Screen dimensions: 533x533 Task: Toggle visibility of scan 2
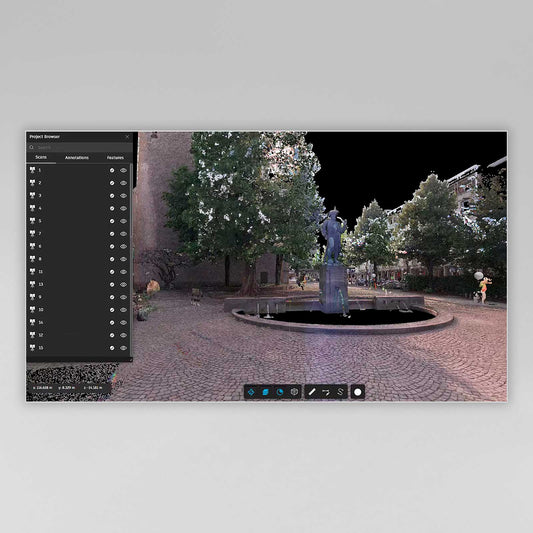(123, 183)
